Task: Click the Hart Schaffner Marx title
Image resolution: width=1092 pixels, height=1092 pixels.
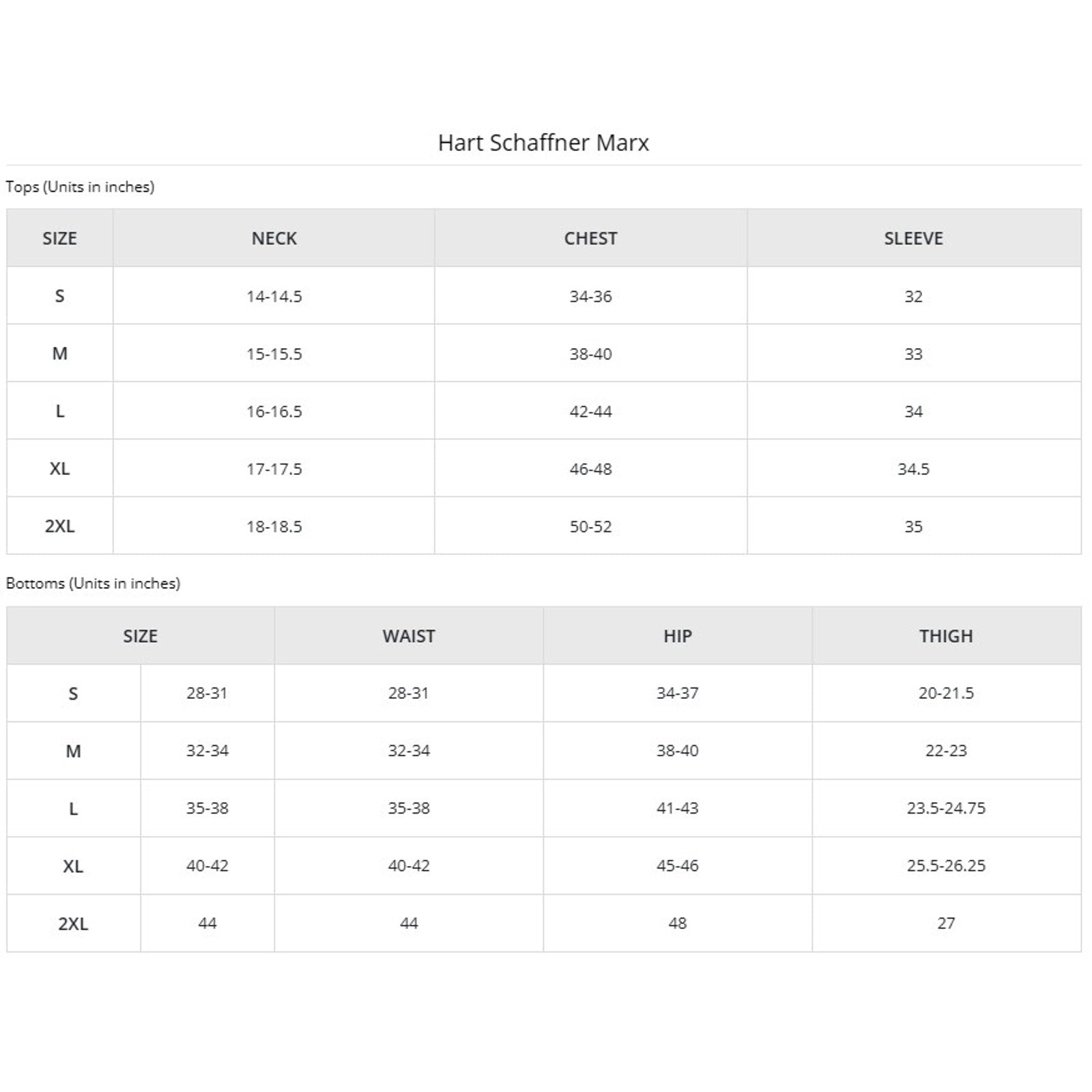Action: [543, 143]
